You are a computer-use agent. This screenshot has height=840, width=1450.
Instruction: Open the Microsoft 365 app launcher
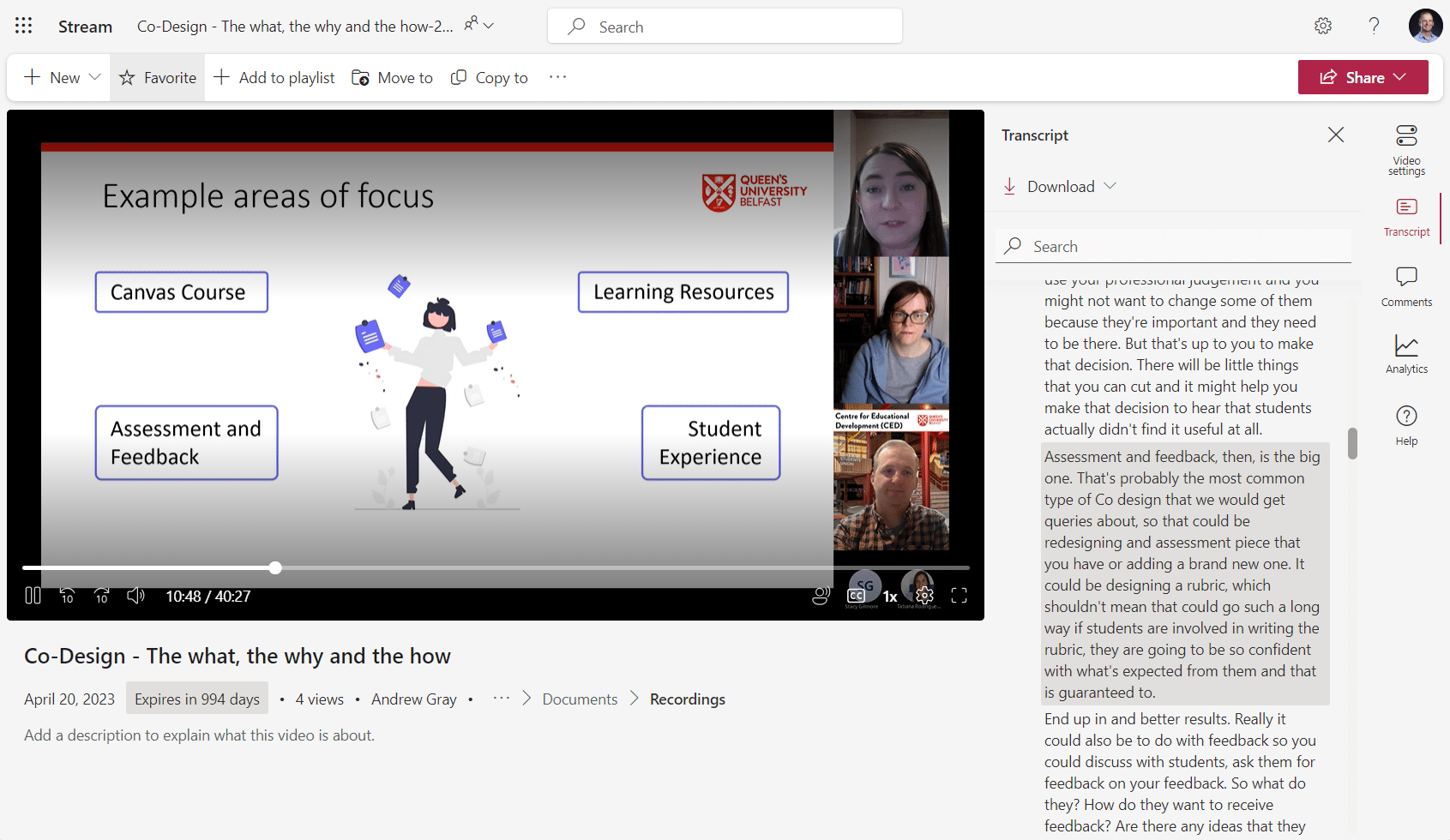click(23, 25)
